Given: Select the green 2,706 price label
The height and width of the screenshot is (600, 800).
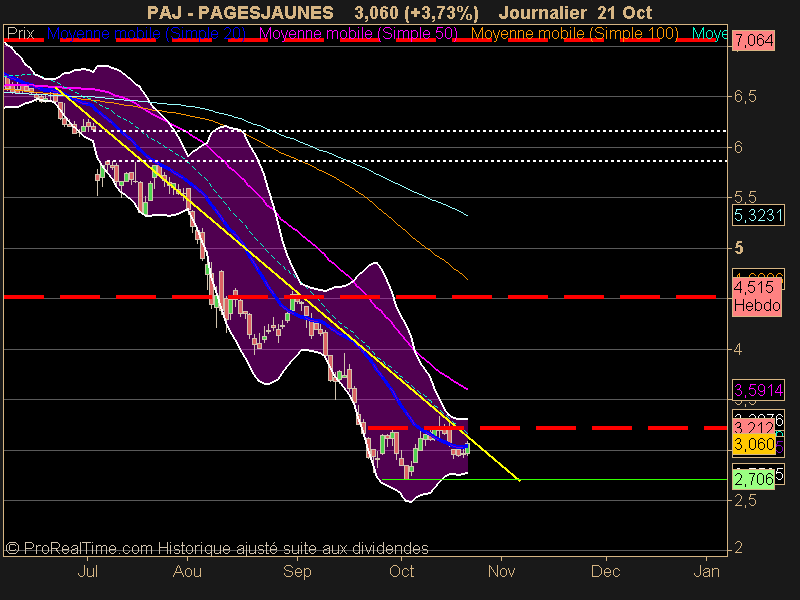Looking at the screenshot, I should point(754,479).
